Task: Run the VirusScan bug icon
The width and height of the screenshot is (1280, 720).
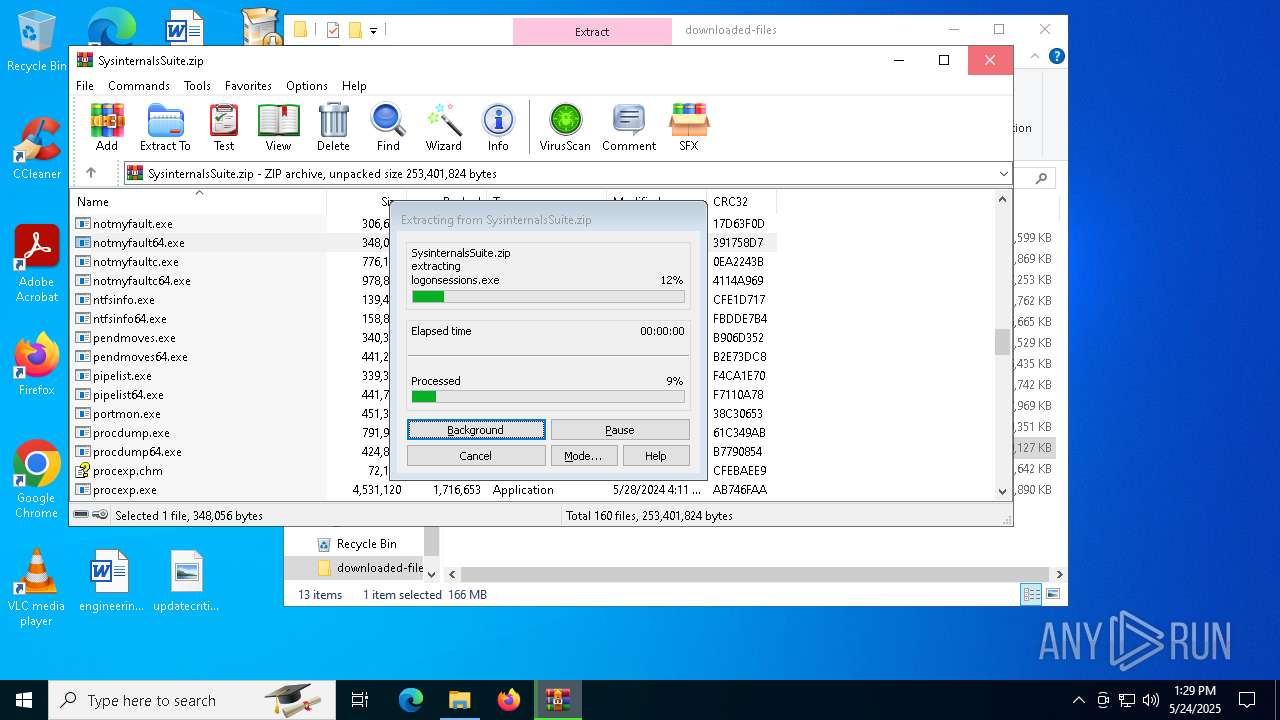Action: [565, 127]
